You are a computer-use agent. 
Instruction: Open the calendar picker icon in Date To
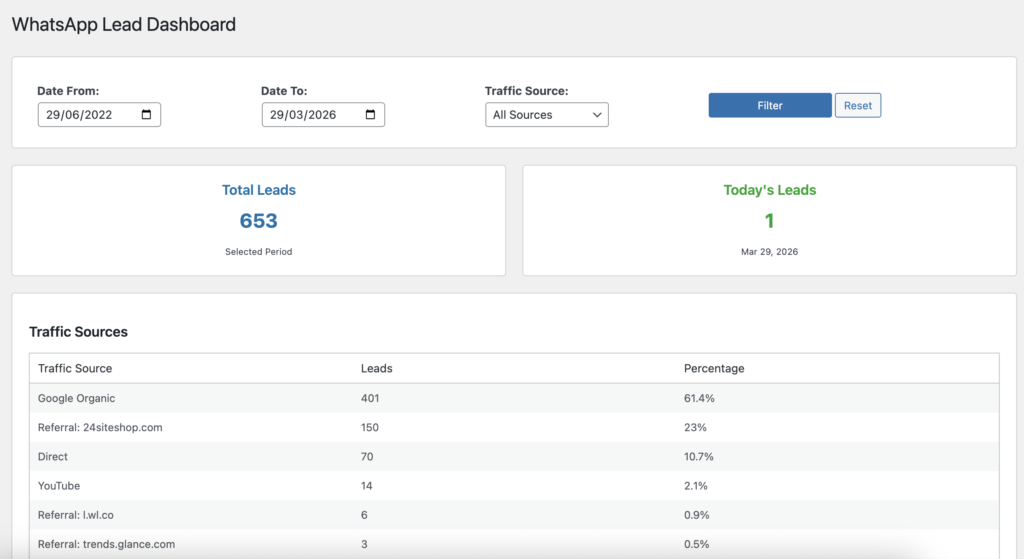371,115
